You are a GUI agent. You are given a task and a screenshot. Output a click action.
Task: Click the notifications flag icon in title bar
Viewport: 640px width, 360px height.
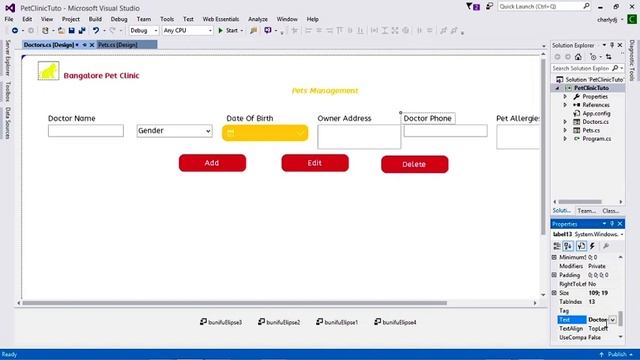point(473,7)
